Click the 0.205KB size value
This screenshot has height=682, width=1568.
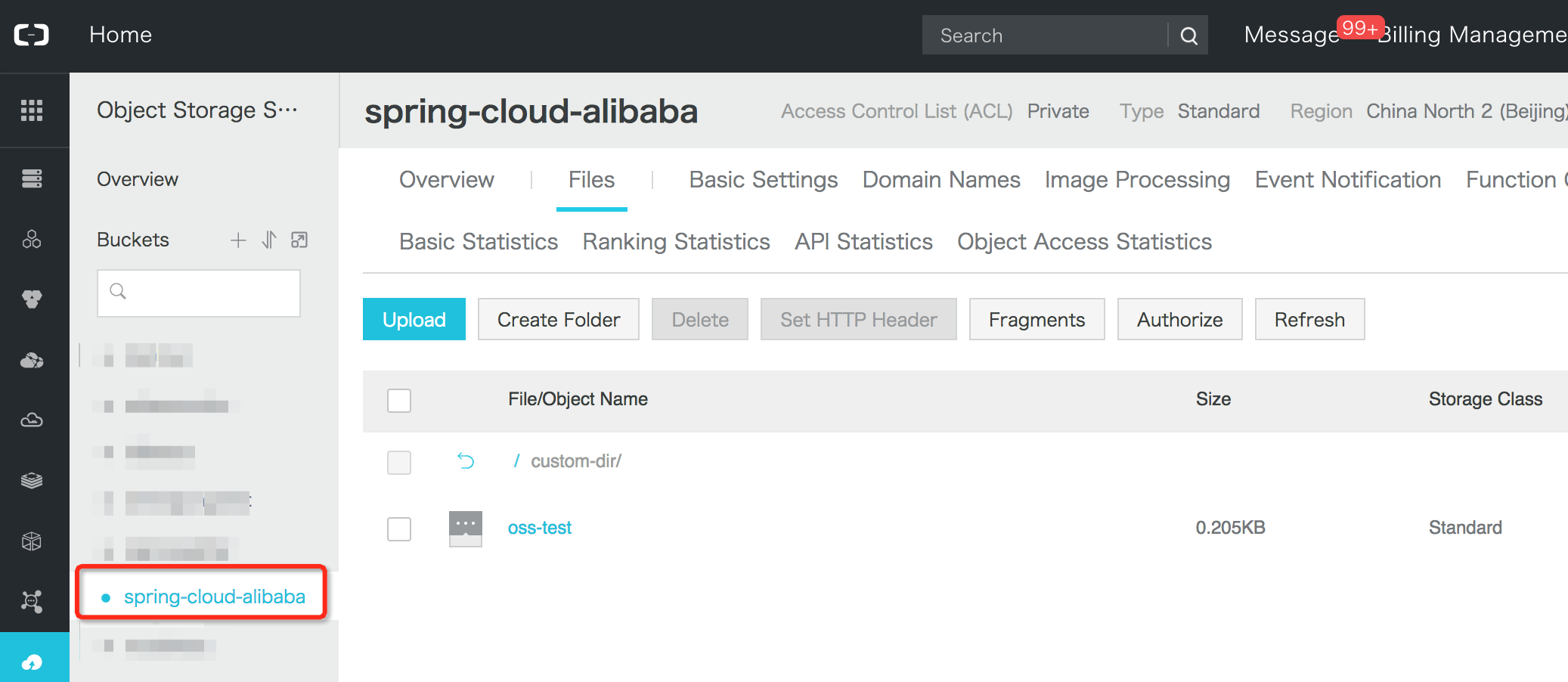tap(1230, 528)
